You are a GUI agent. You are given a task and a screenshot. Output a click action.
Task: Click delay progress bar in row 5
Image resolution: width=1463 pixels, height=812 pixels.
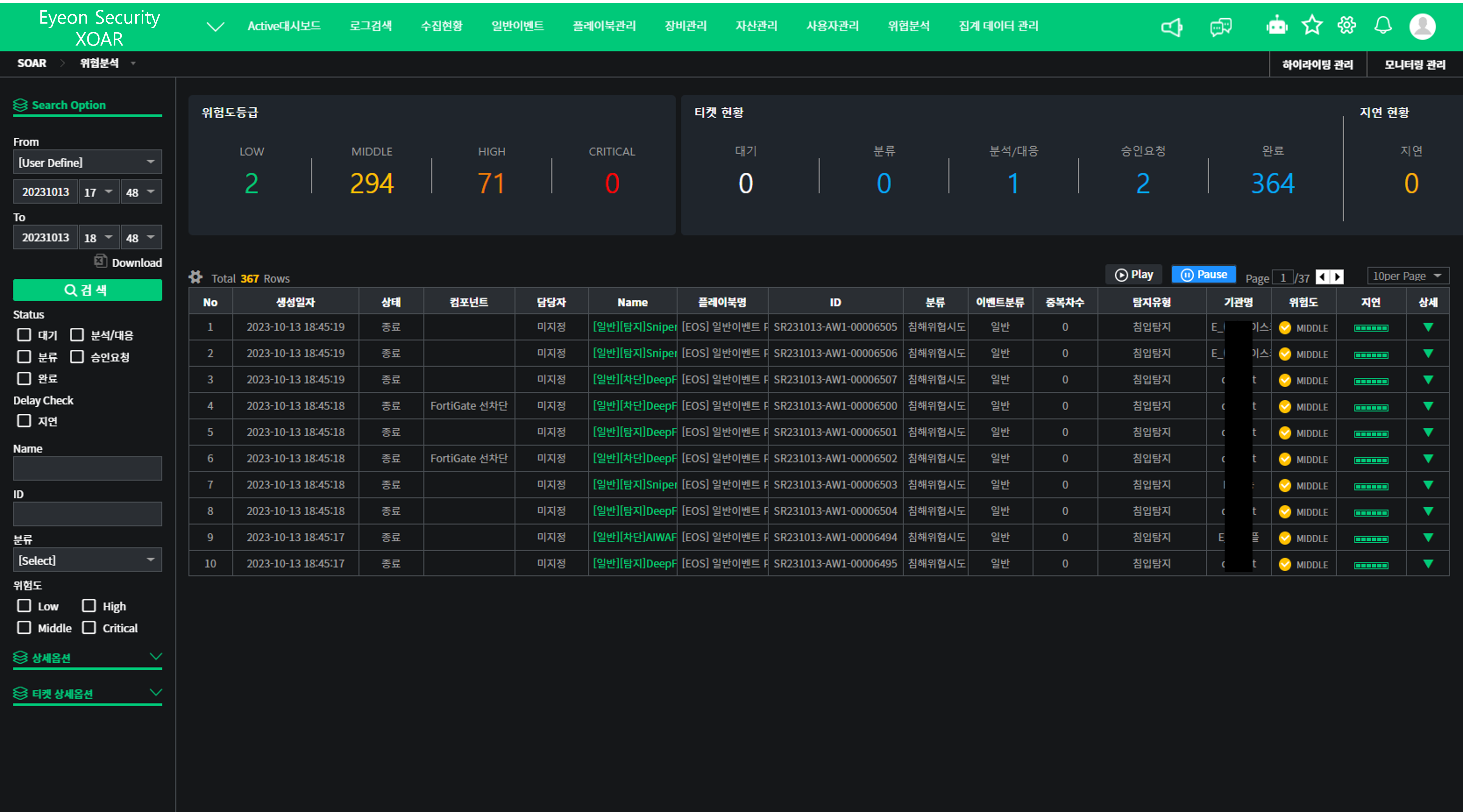click(1371, 434)
